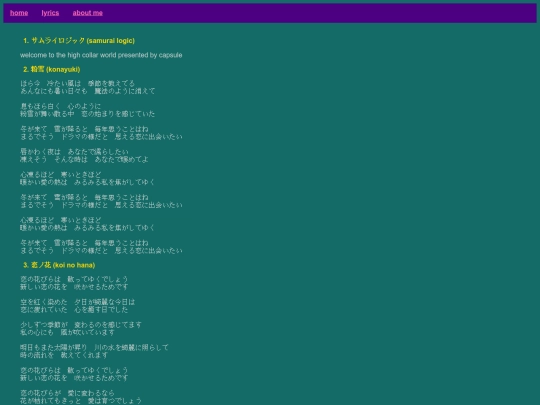
Task: Click the lyric line starting '花が枯れてもきっと'
Action: coord(81,401)
